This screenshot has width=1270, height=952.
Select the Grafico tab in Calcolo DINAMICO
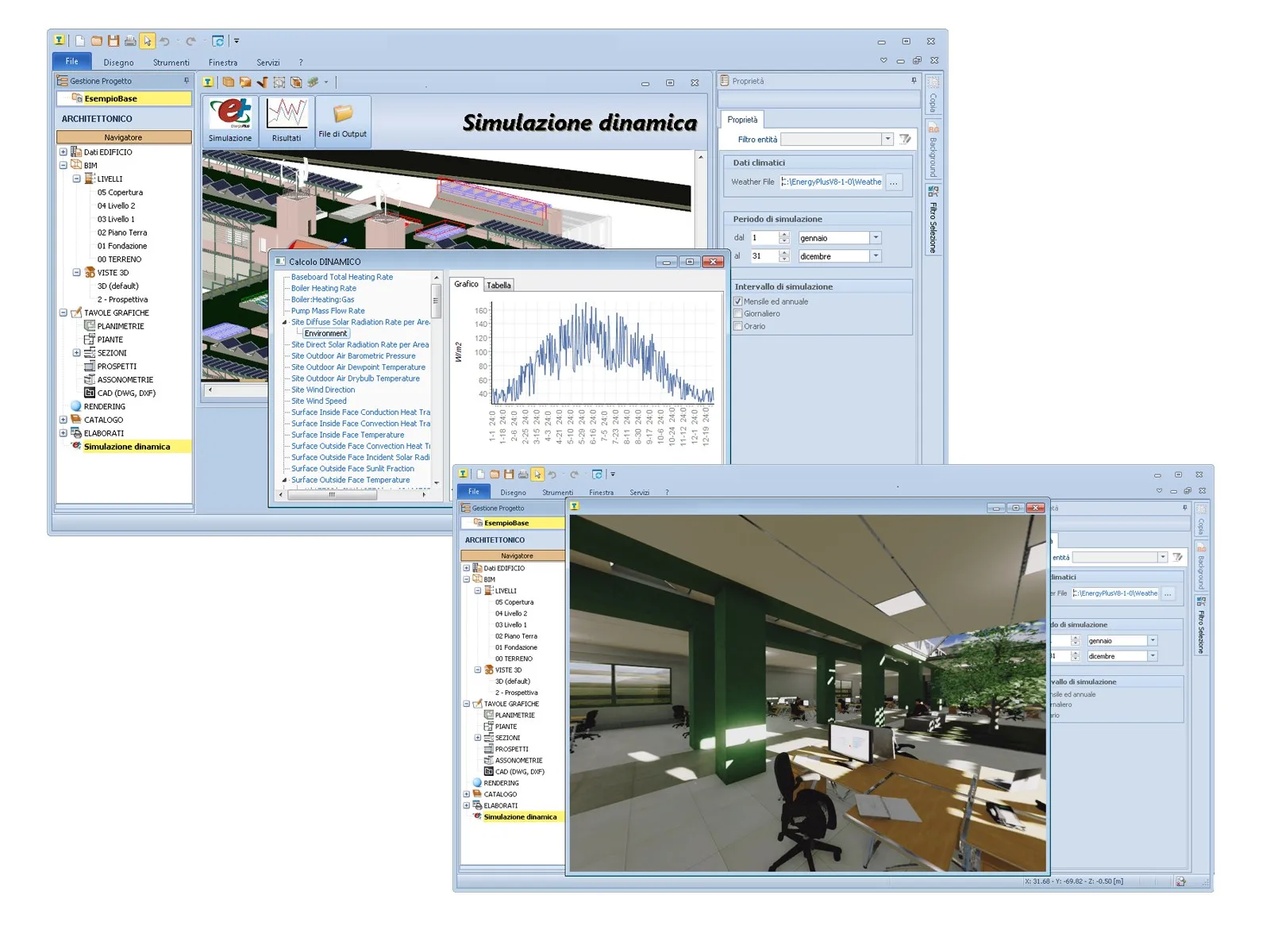(x=466, y=284)
